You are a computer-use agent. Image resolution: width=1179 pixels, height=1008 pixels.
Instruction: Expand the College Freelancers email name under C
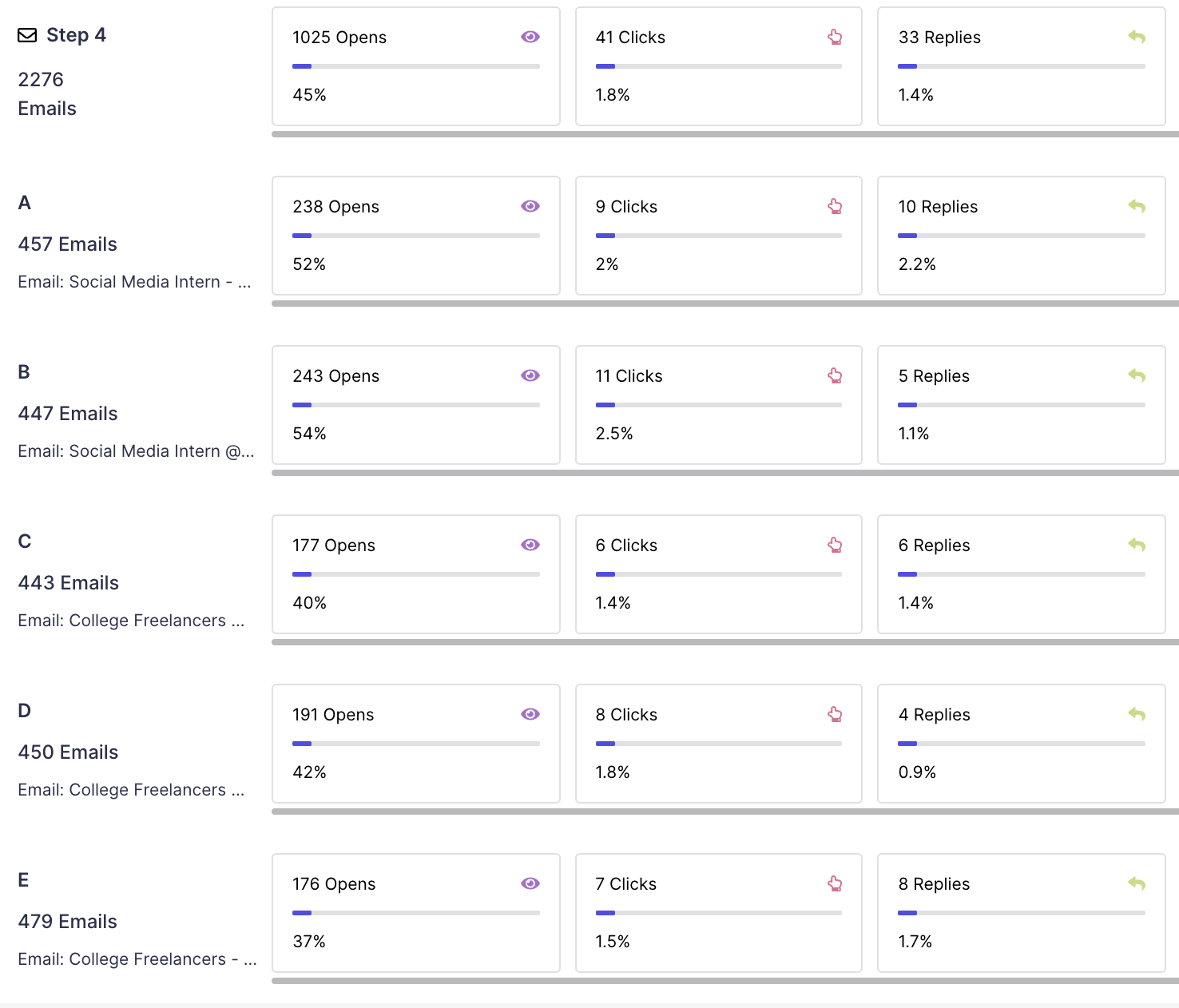(x=131, y=620)
